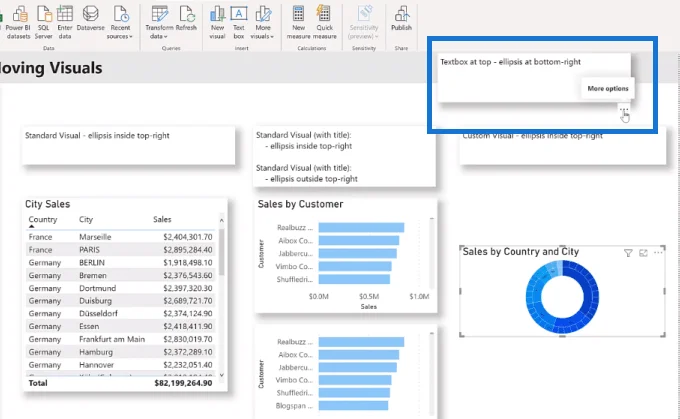Open Transform data dropdown
The height and width of the screenshot is (419, 680).
pos(159,23)
